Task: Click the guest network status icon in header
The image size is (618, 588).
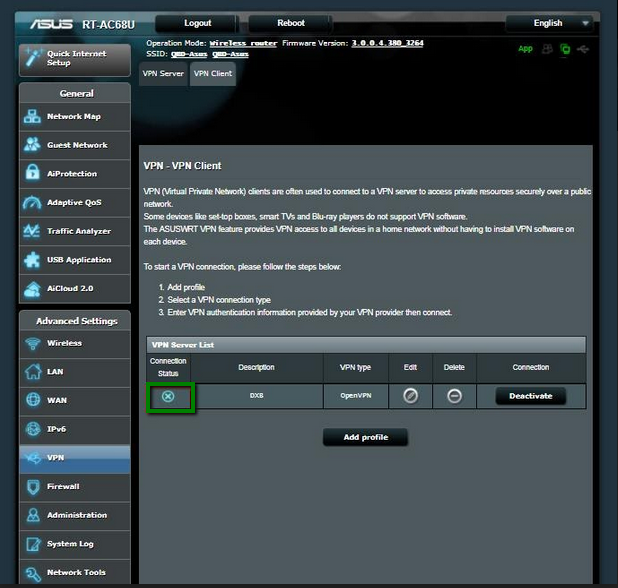Action: pos(547,49)
